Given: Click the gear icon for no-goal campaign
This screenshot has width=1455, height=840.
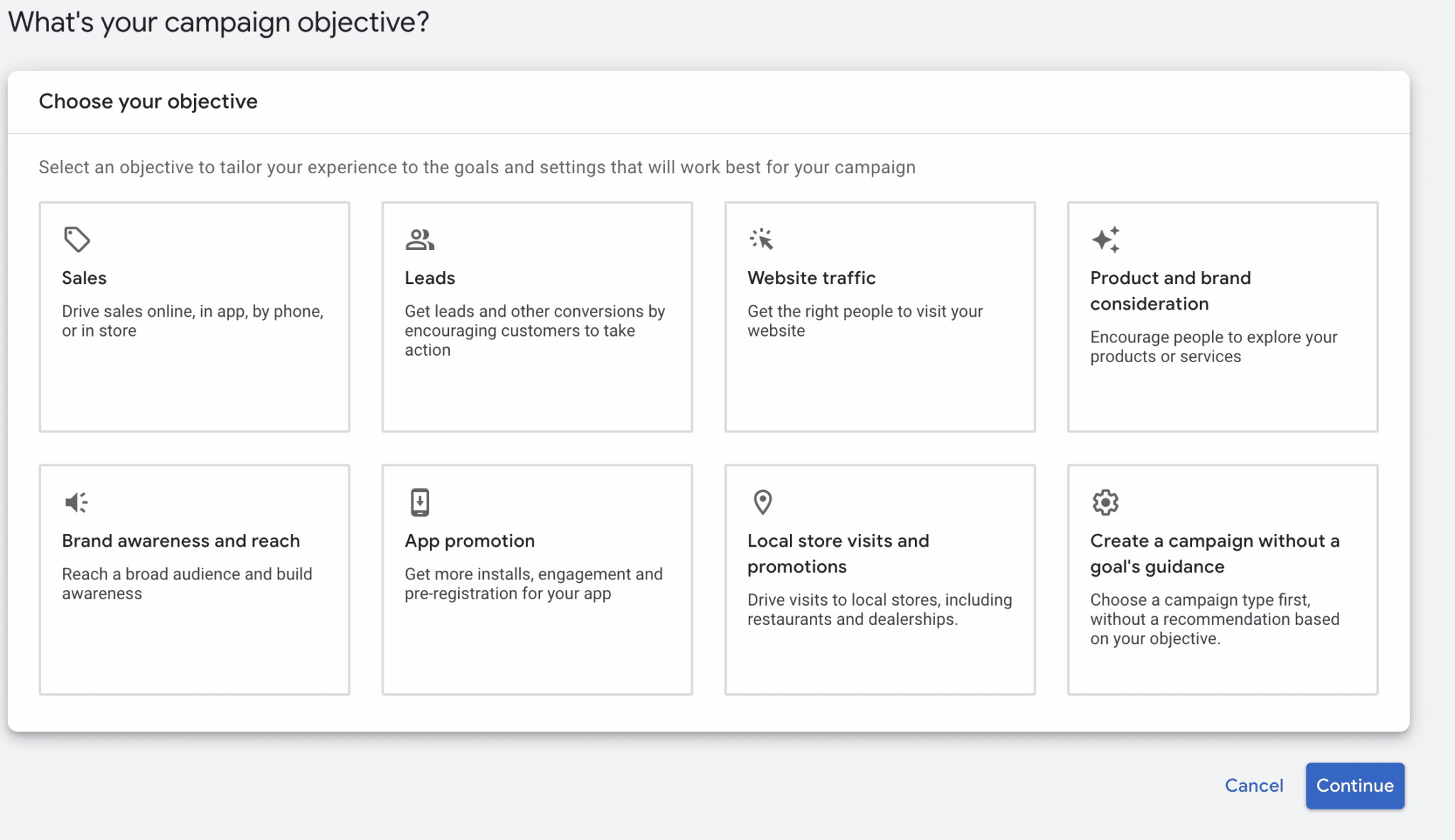Looking at the screenshot, I should coord(1105,502).
